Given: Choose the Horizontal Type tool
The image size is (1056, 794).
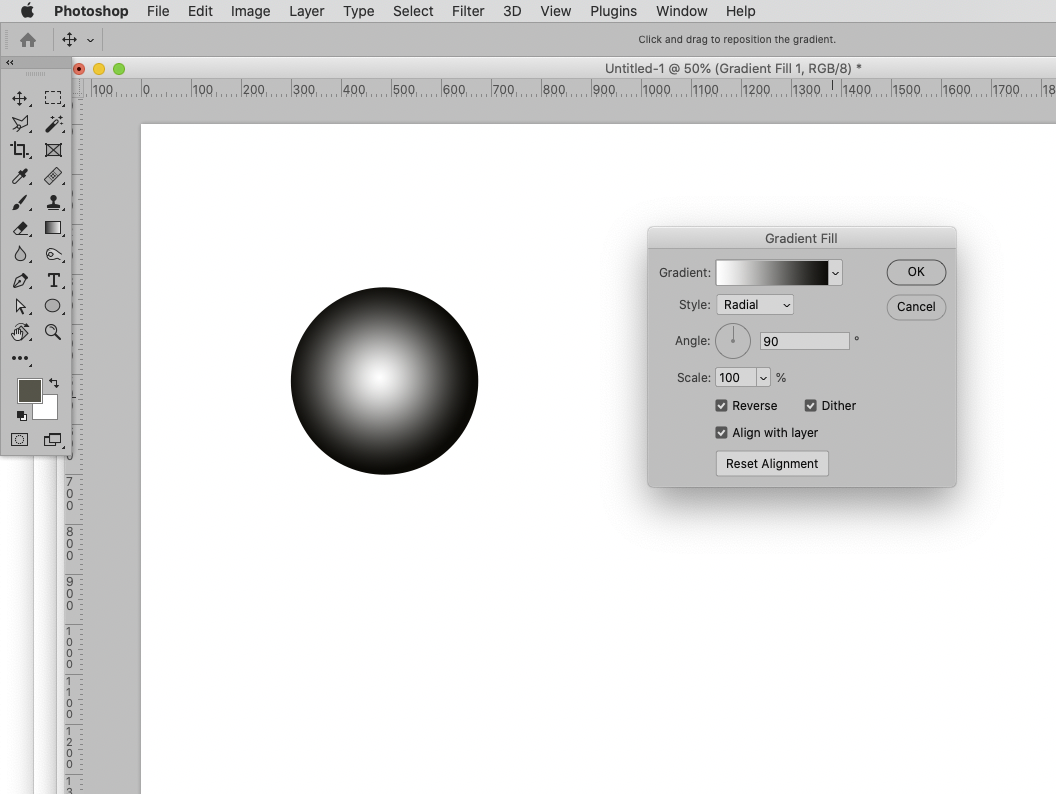Looking at the screenshot, I should pos(54,281).
